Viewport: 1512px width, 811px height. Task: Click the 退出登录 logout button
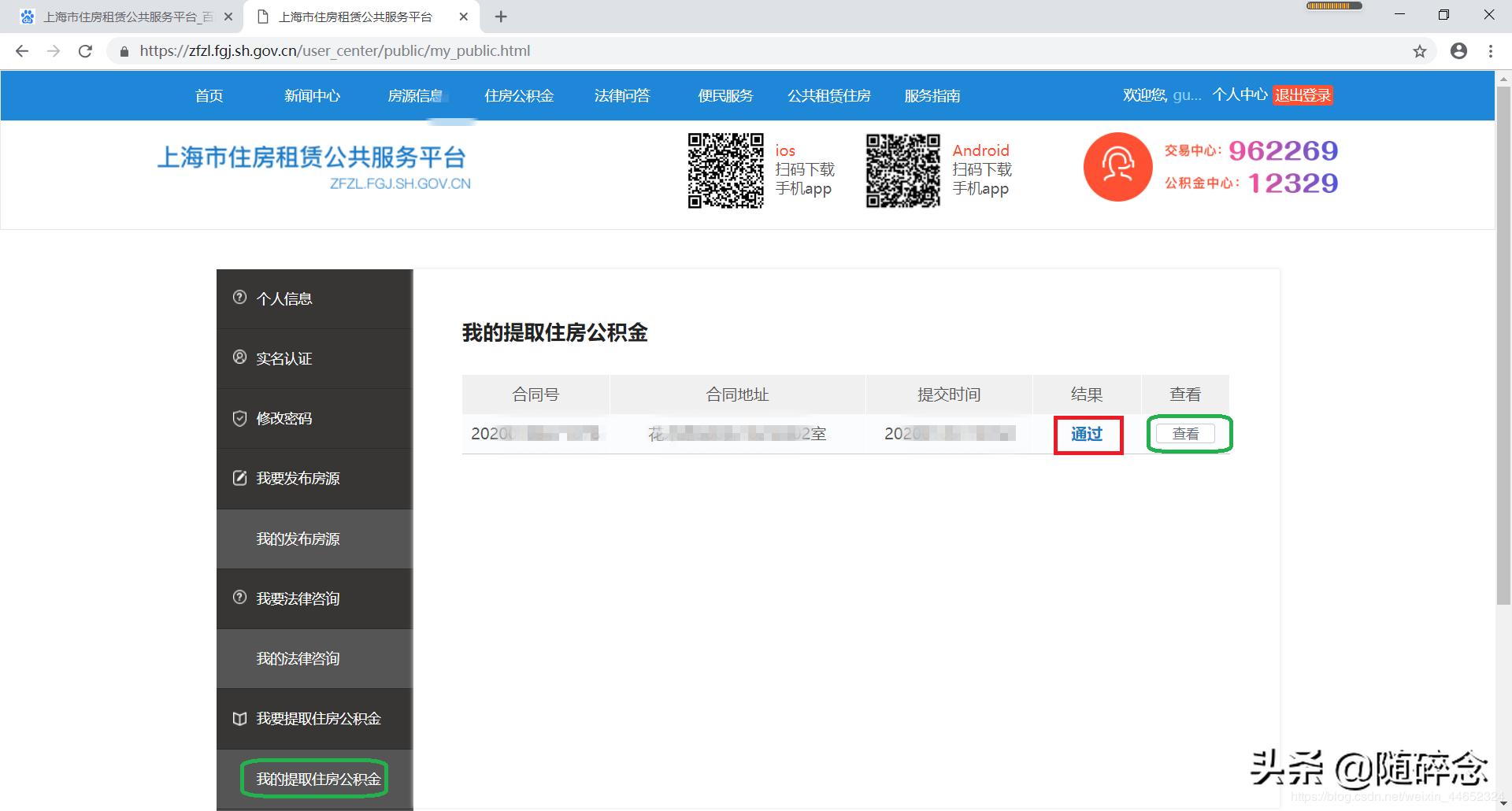tap(1303, 94)
